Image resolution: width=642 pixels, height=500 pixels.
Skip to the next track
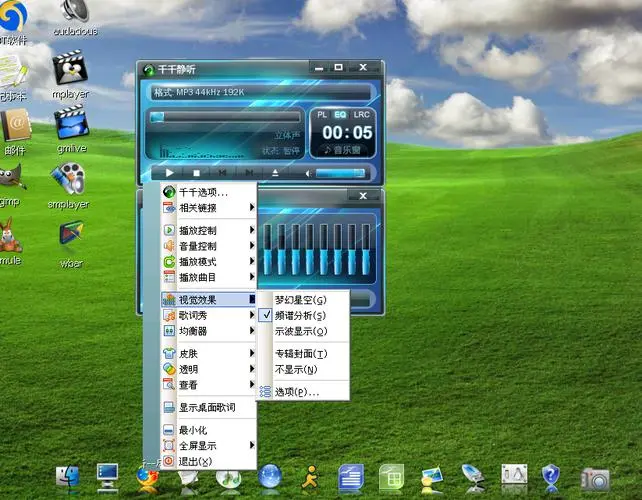coord(248,173)
